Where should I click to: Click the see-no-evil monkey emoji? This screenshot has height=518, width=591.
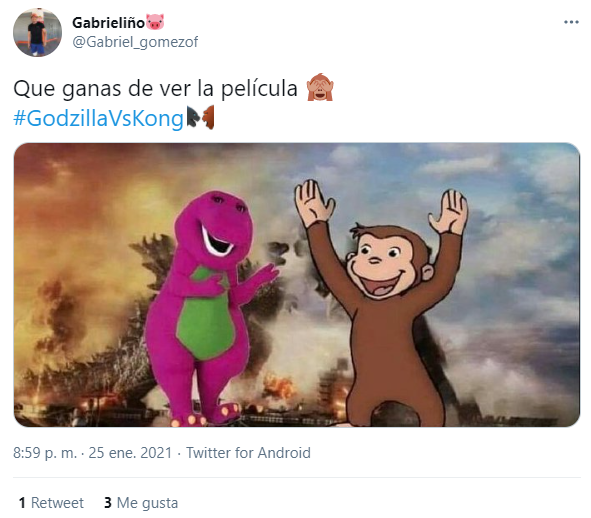pos(320,87)
